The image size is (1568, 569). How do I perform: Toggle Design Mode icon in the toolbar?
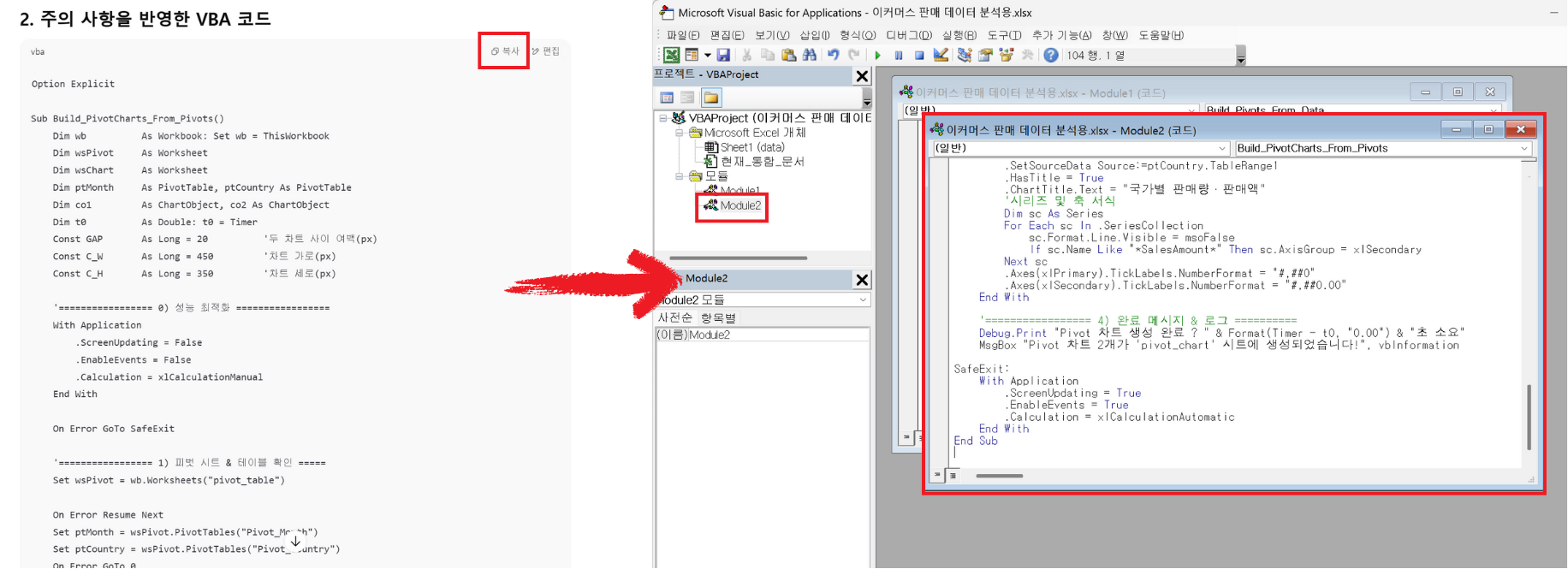coord(941,55)
